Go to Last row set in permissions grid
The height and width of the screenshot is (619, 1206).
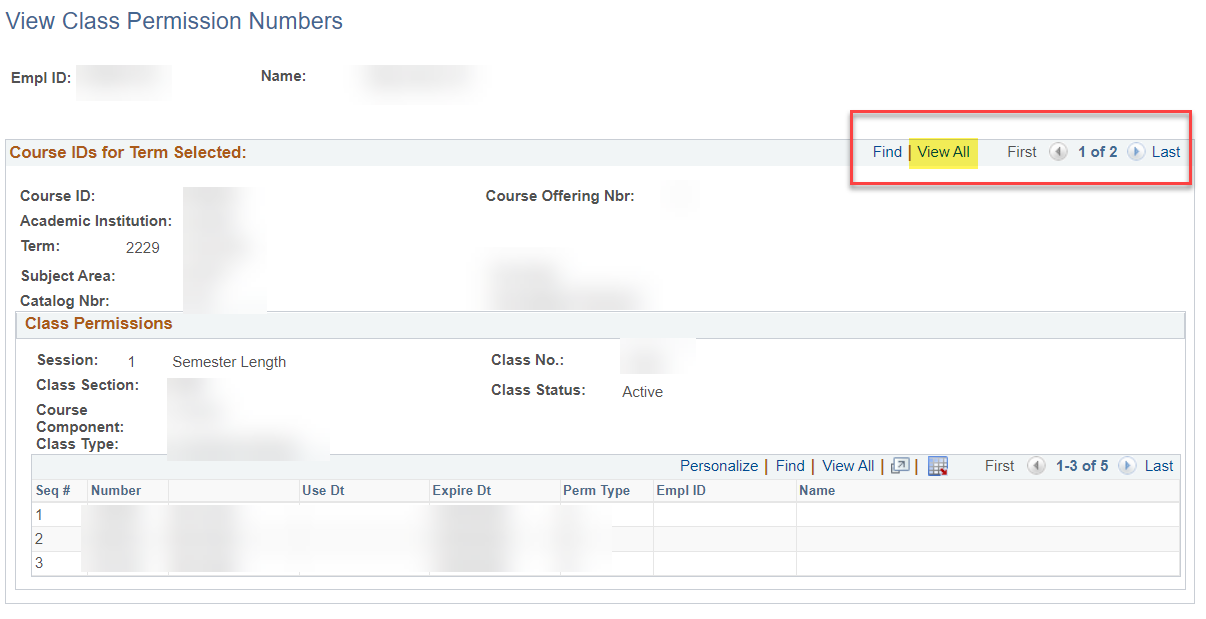(1159, 466)
